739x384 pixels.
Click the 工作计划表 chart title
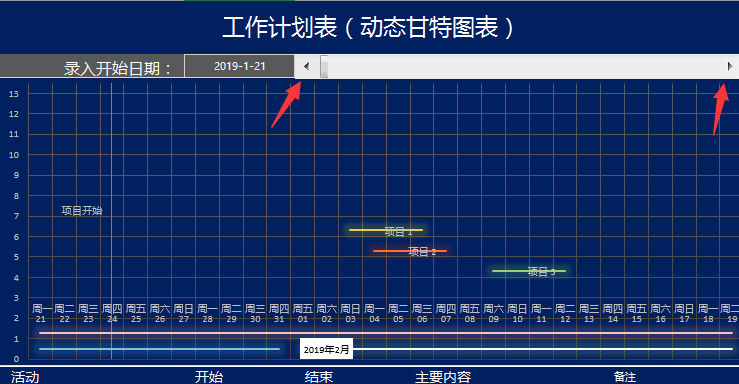click(x=368, y=27)
